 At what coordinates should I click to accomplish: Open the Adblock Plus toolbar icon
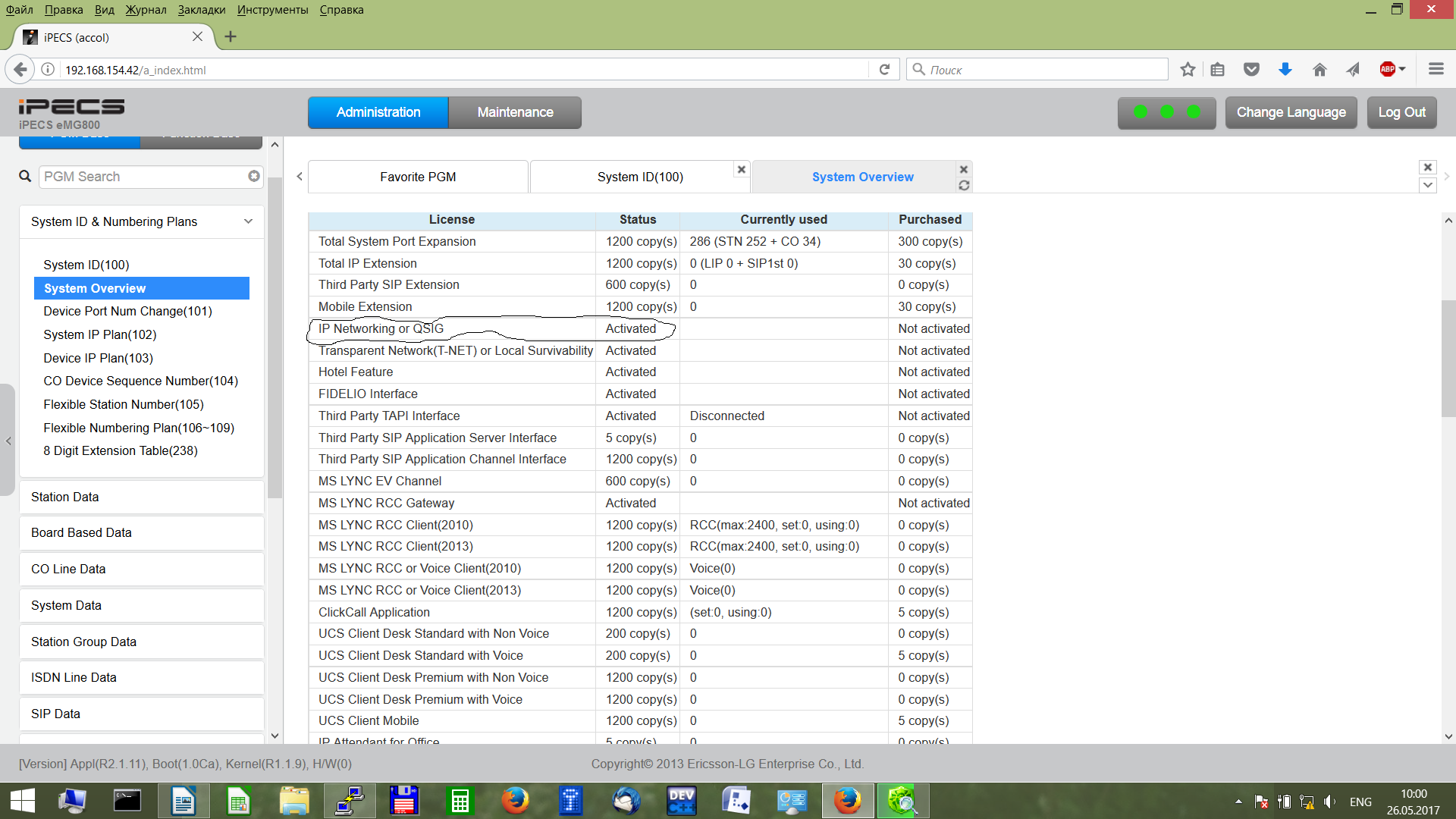tap(1388, 70)
